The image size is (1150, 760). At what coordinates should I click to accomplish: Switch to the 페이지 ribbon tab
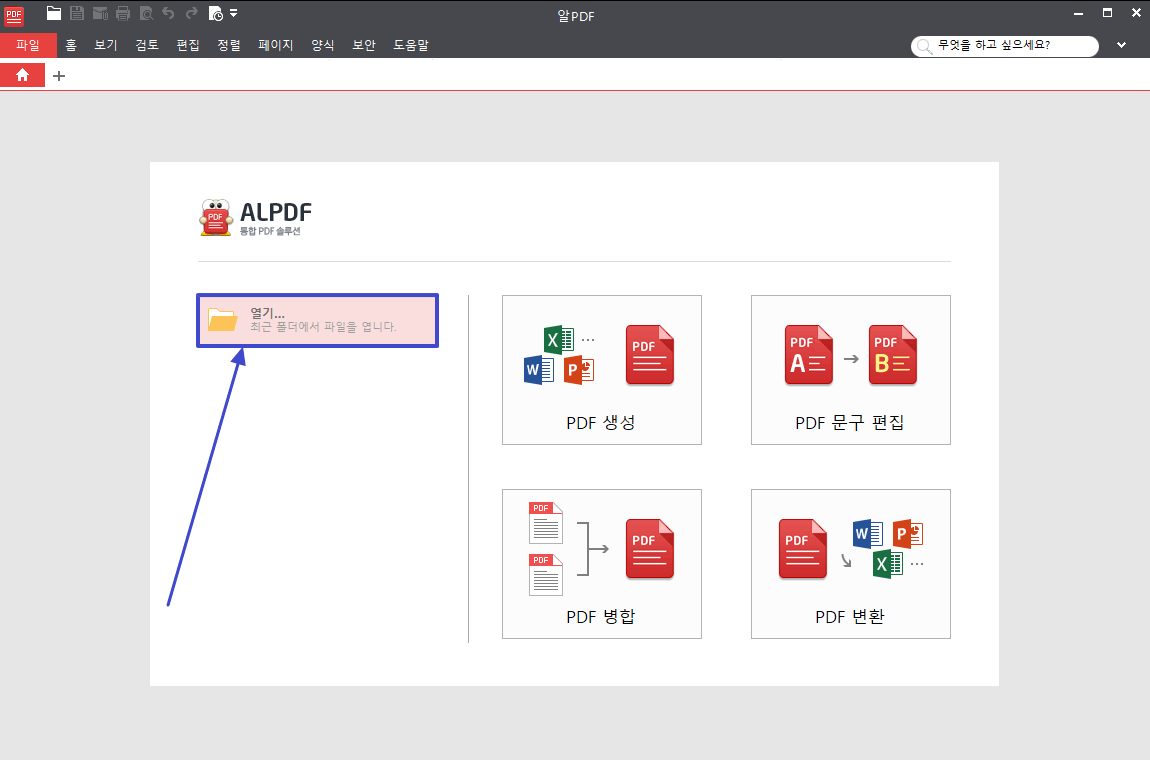point(276,45)
